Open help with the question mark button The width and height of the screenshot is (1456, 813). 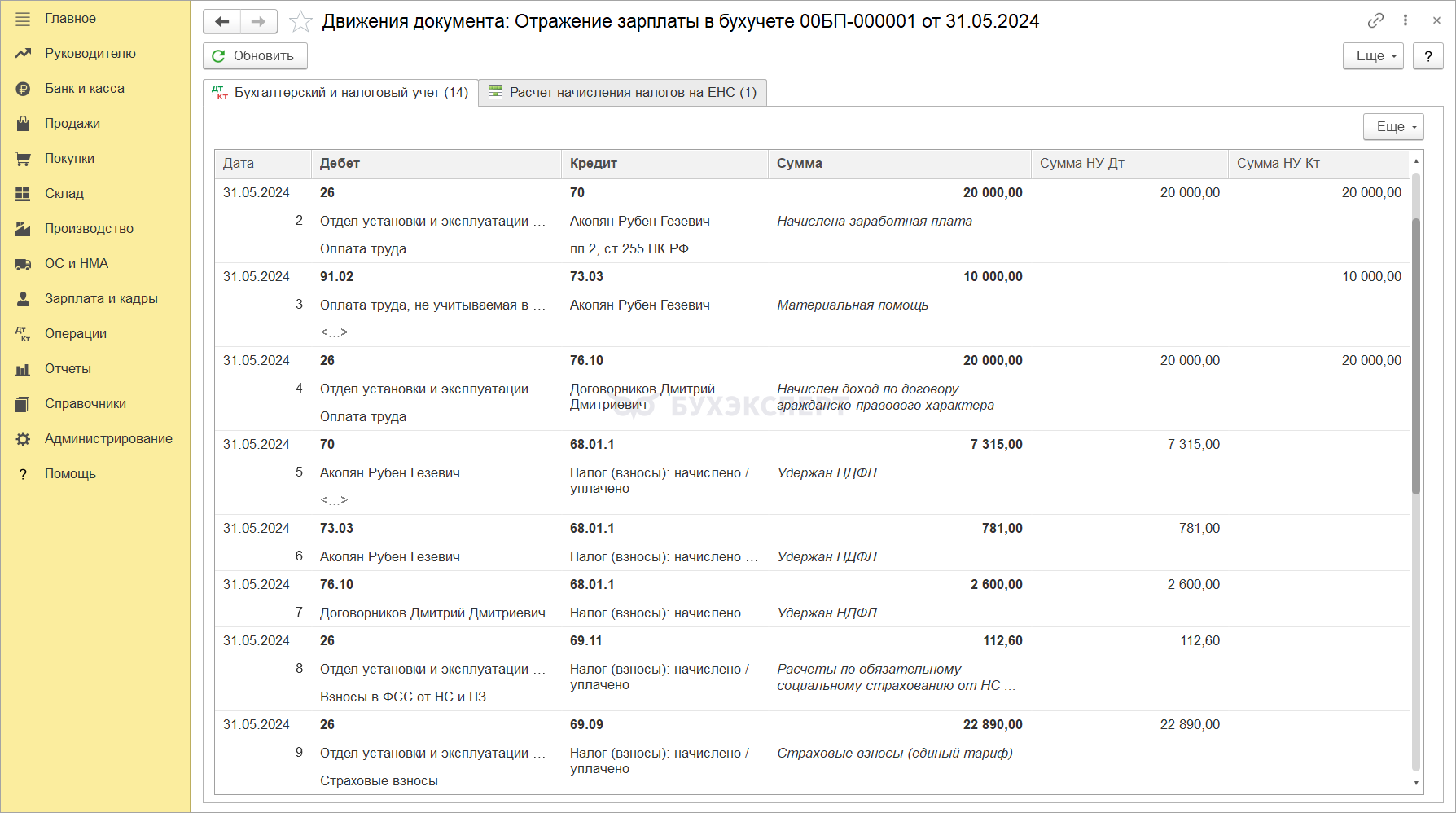(1428, 56)
